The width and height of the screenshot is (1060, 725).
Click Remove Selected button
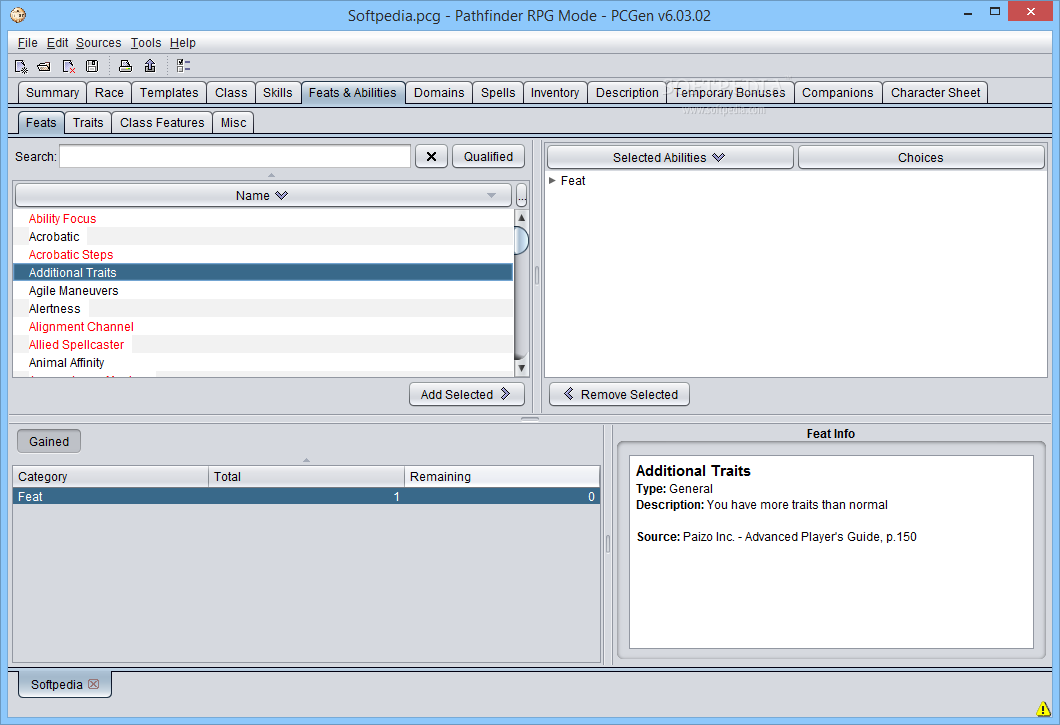click(620, 394)
